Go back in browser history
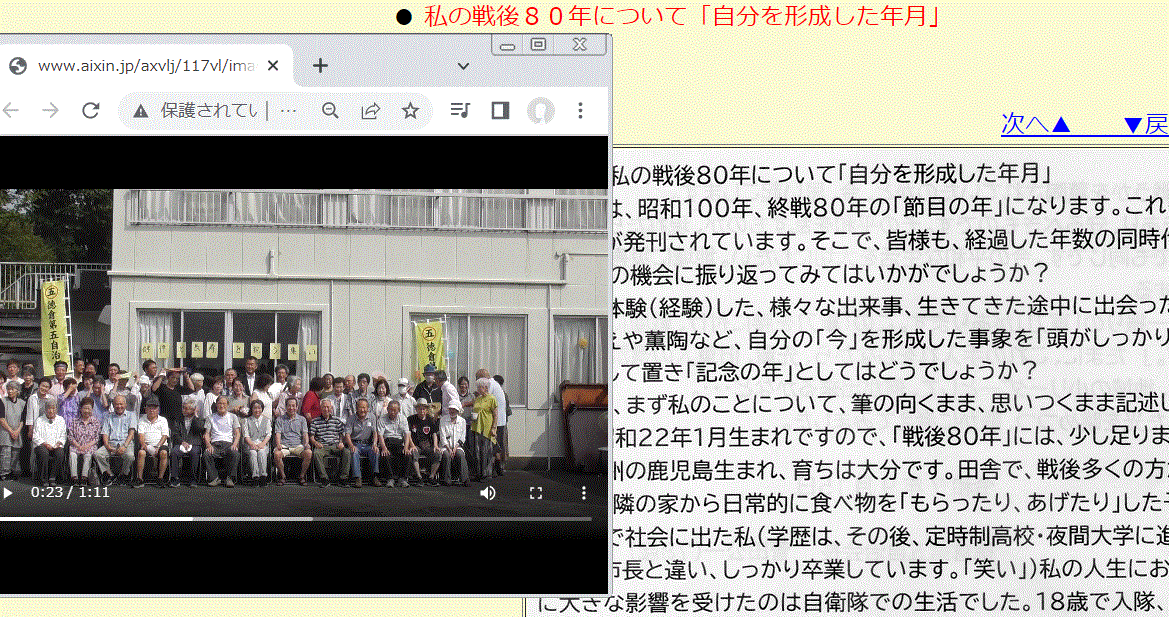The height and width of the screenshot is (617, 1169). click(x=11, y=111)
